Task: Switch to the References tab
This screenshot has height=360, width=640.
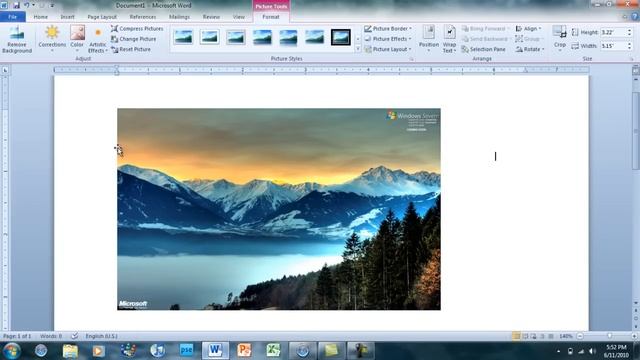Action: (x=143, y=17)
